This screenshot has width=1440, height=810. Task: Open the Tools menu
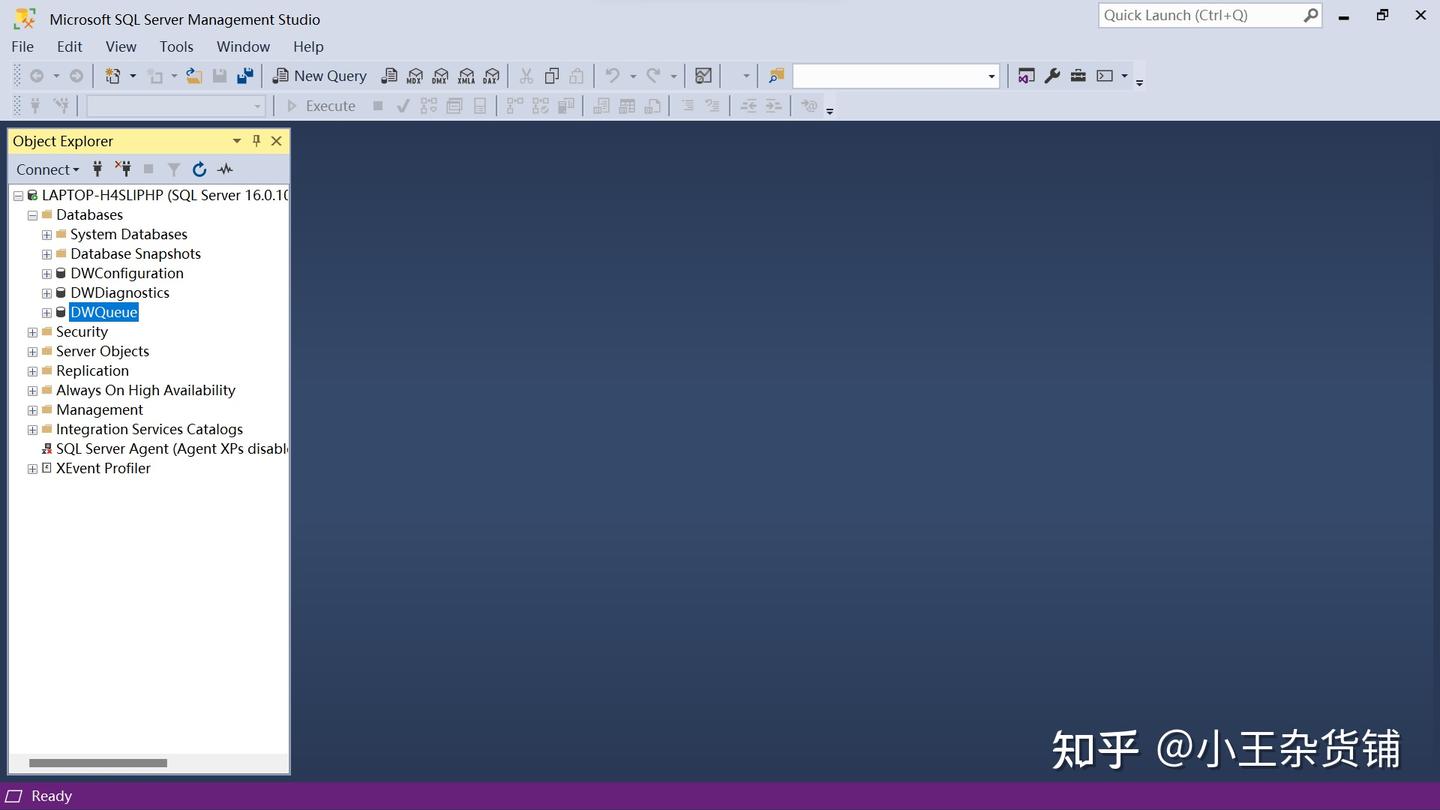point(176,46)
